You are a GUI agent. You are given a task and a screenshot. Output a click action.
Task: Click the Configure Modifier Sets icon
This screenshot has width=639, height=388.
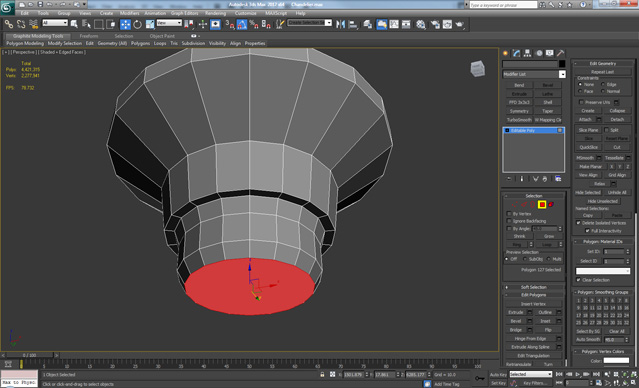coord(558,179)
